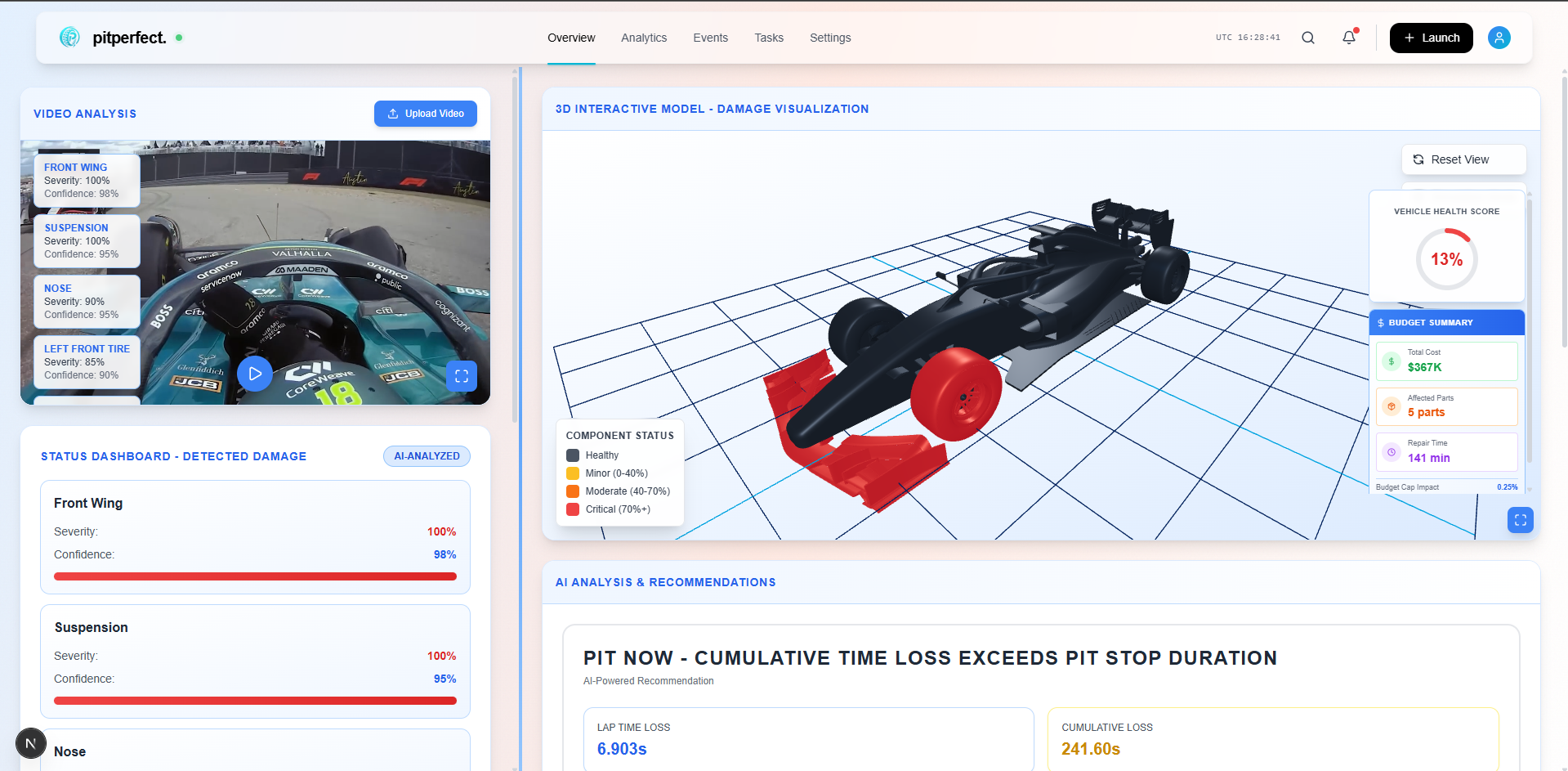Click the Total Cost dollar icon

tap(1392, 361)
